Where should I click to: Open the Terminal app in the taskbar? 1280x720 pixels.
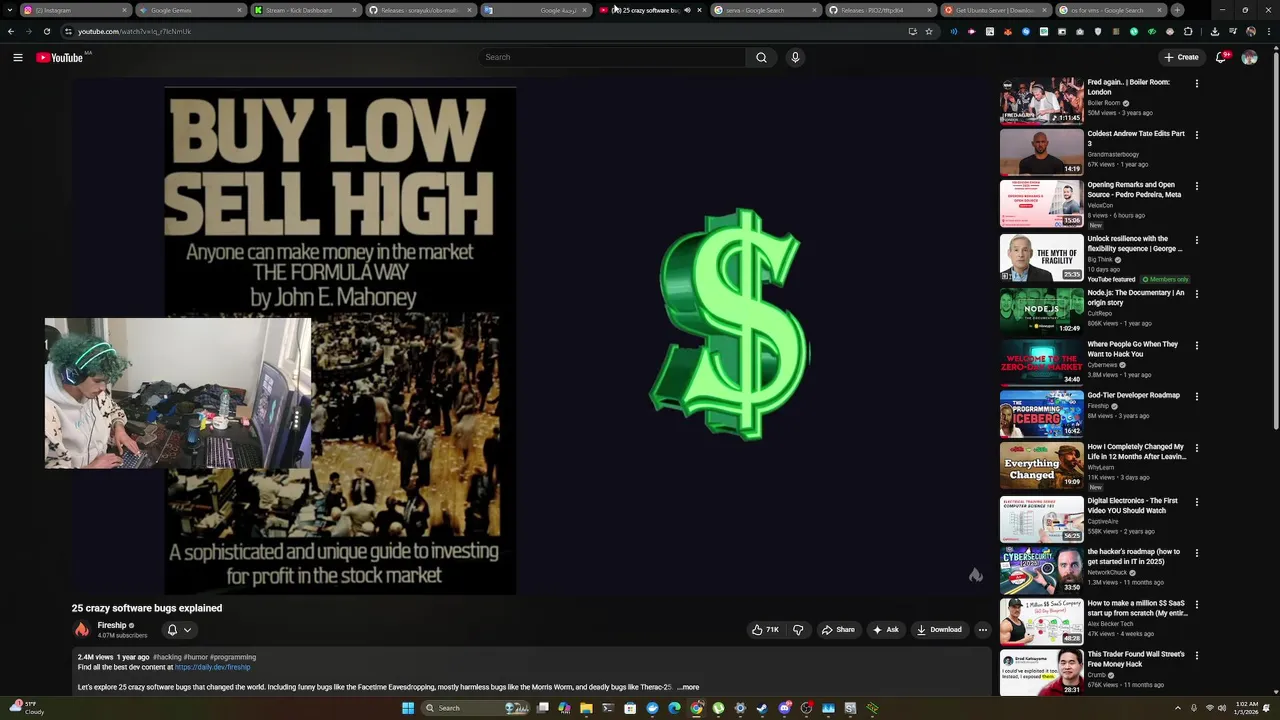[608, 708]
